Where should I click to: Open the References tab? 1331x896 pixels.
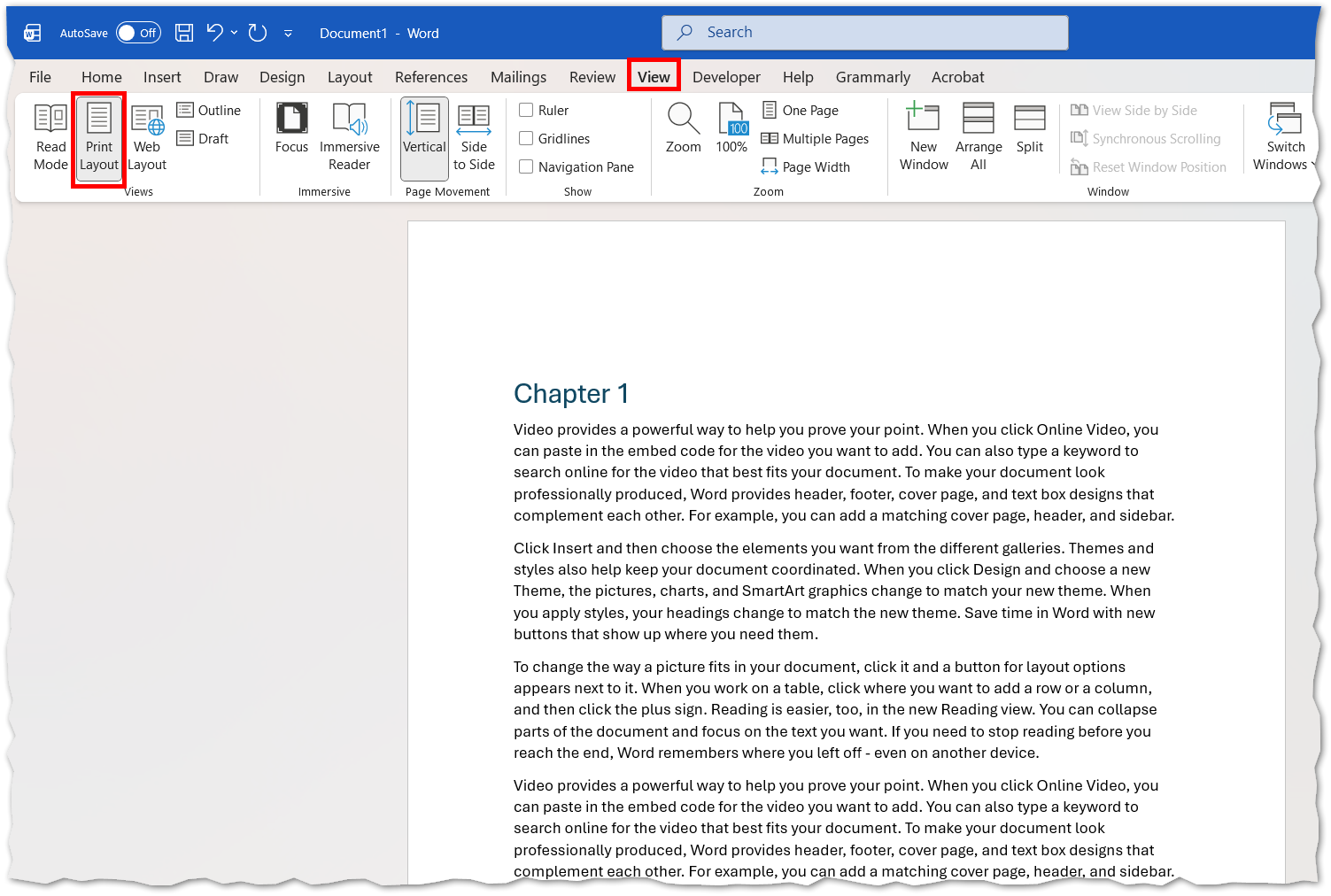(431, 77)
